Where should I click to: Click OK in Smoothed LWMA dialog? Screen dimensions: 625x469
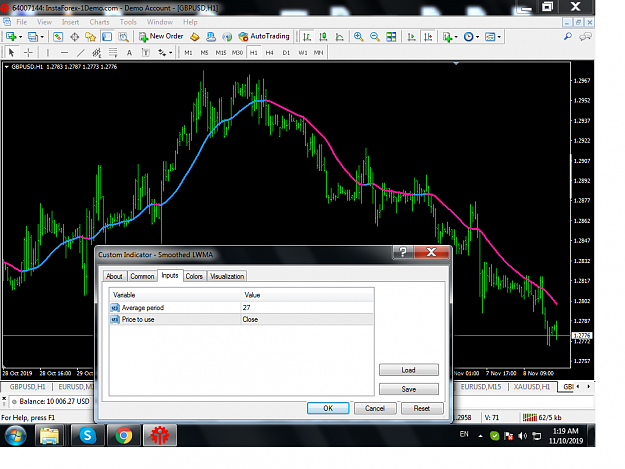click(328, 408)
